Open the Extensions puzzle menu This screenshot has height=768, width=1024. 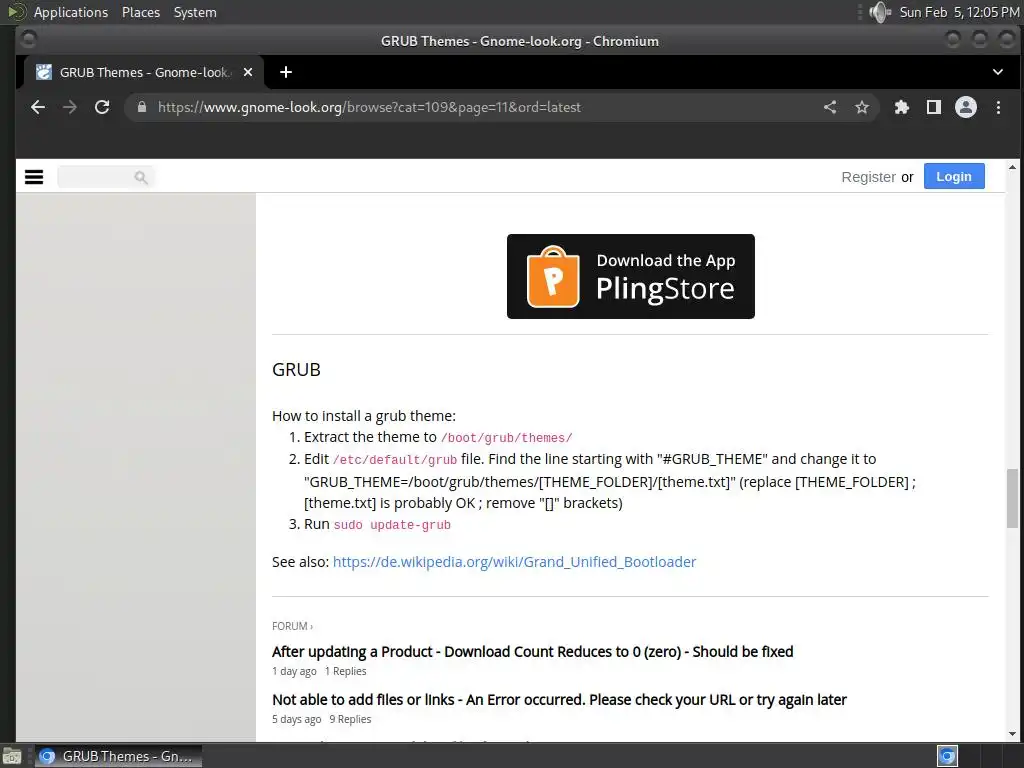(902, 107)
